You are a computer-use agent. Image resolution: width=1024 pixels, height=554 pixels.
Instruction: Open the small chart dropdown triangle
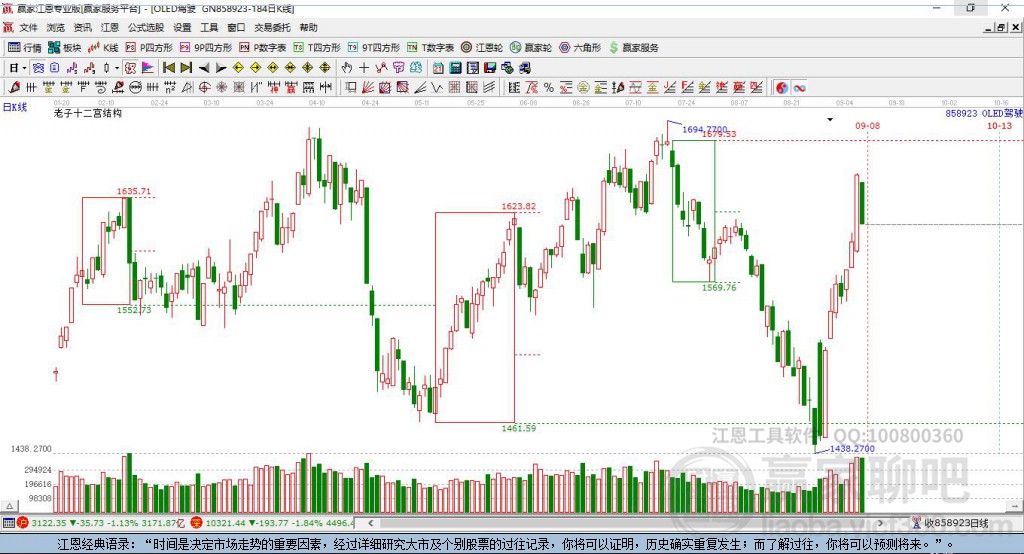(830, 120)
